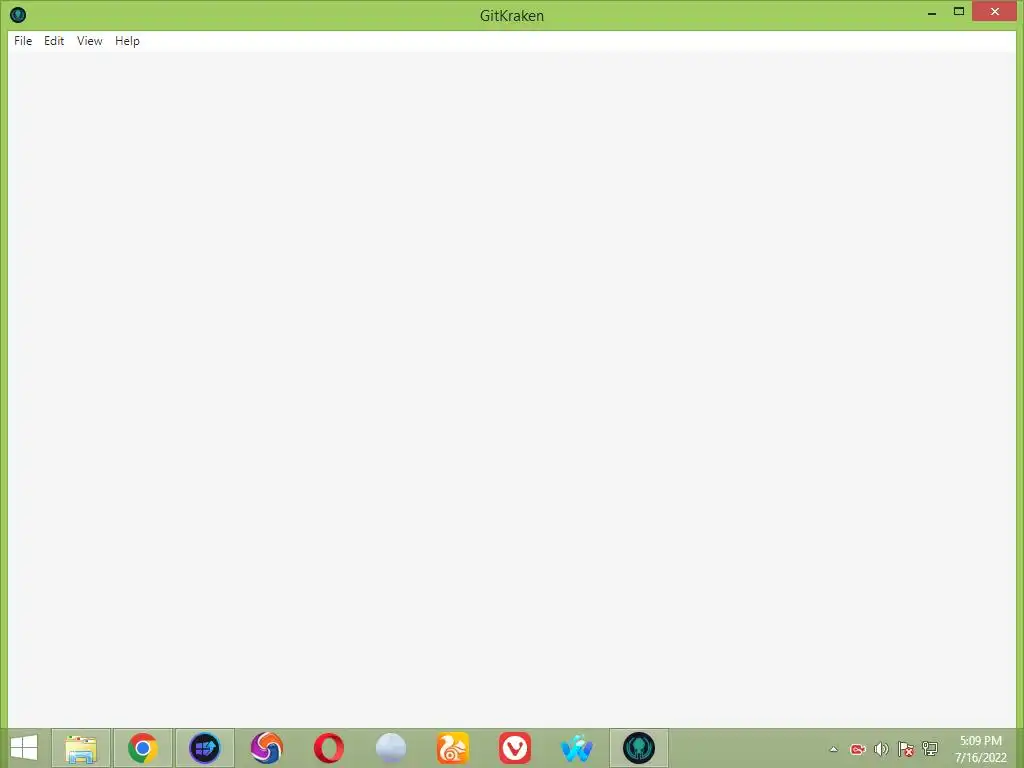The height and width of the screenshot is (768, 1024).
Task: Select the GitKraken taskbar icon
Action: [x=639, y=748]
